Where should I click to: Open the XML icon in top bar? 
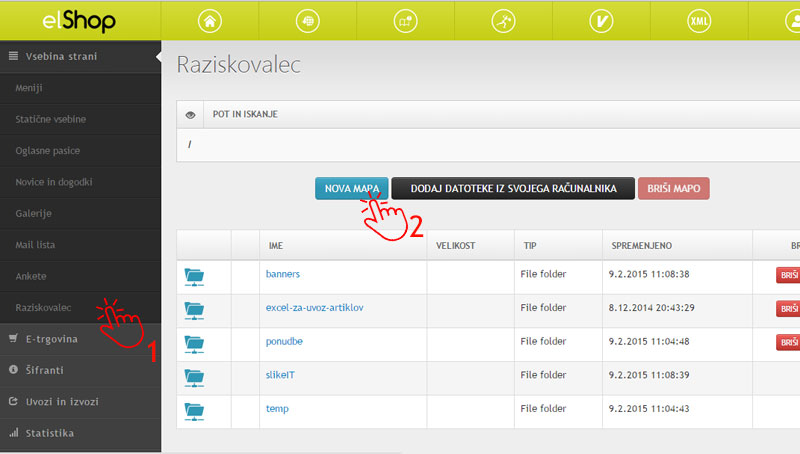tap(699, 21)
